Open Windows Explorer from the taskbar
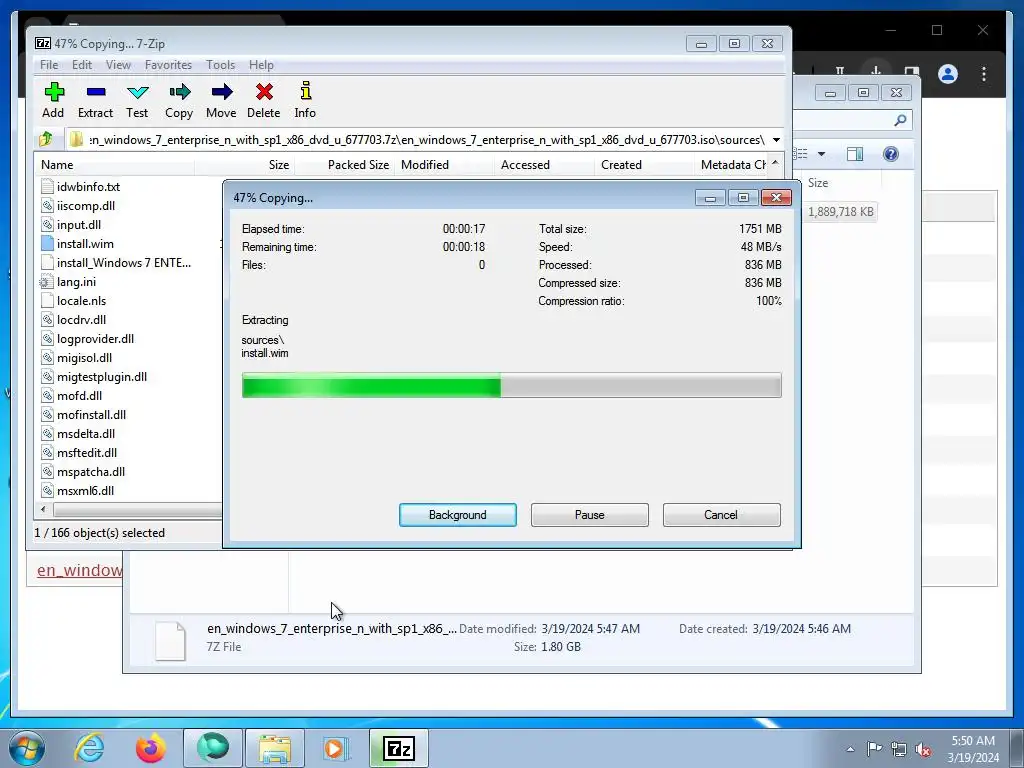The width and height of the screenshot is (1024, 768). [x=275, y=748]
